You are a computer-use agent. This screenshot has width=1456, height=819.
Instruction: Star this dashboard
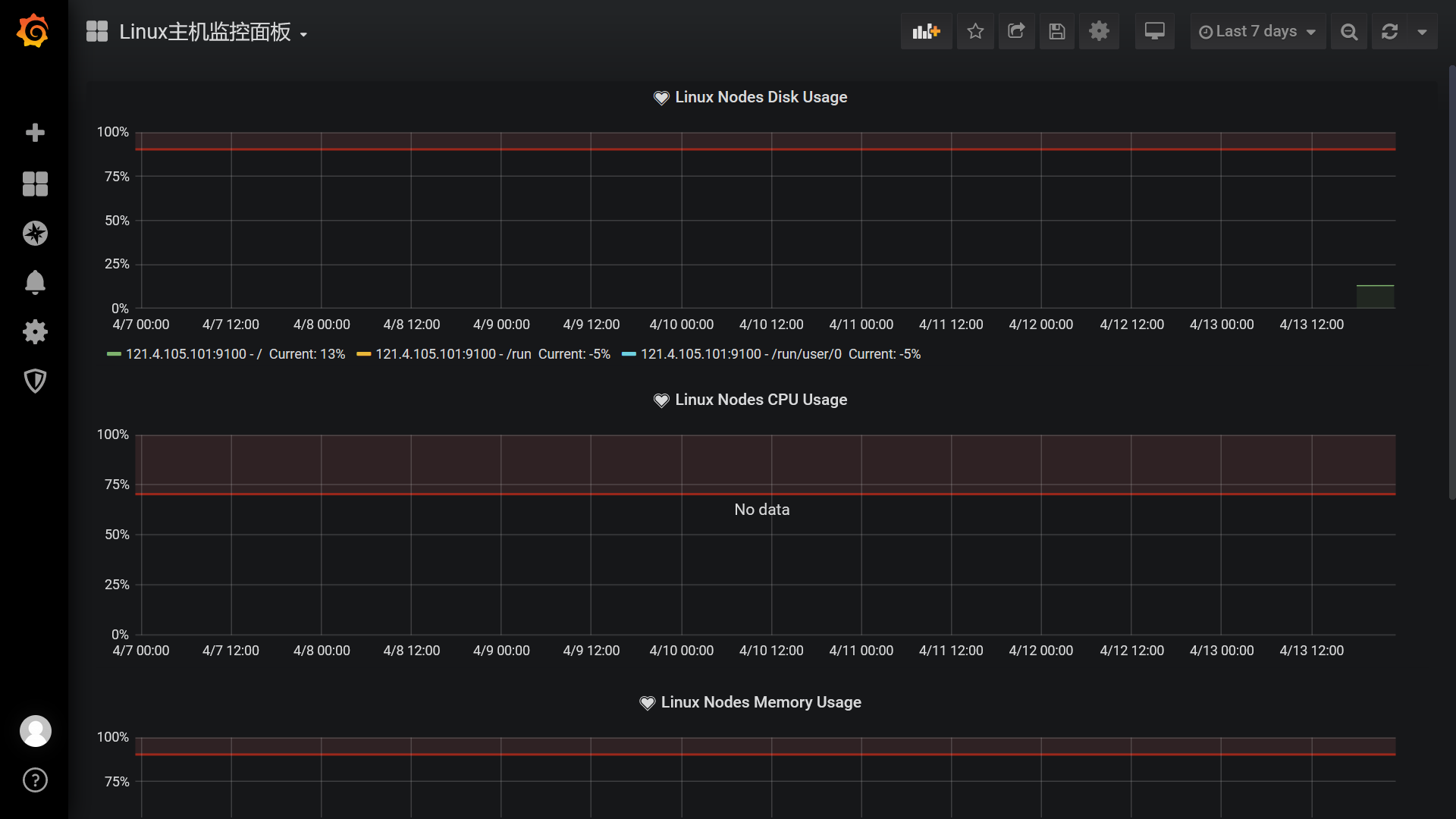(x=975, y=31)
